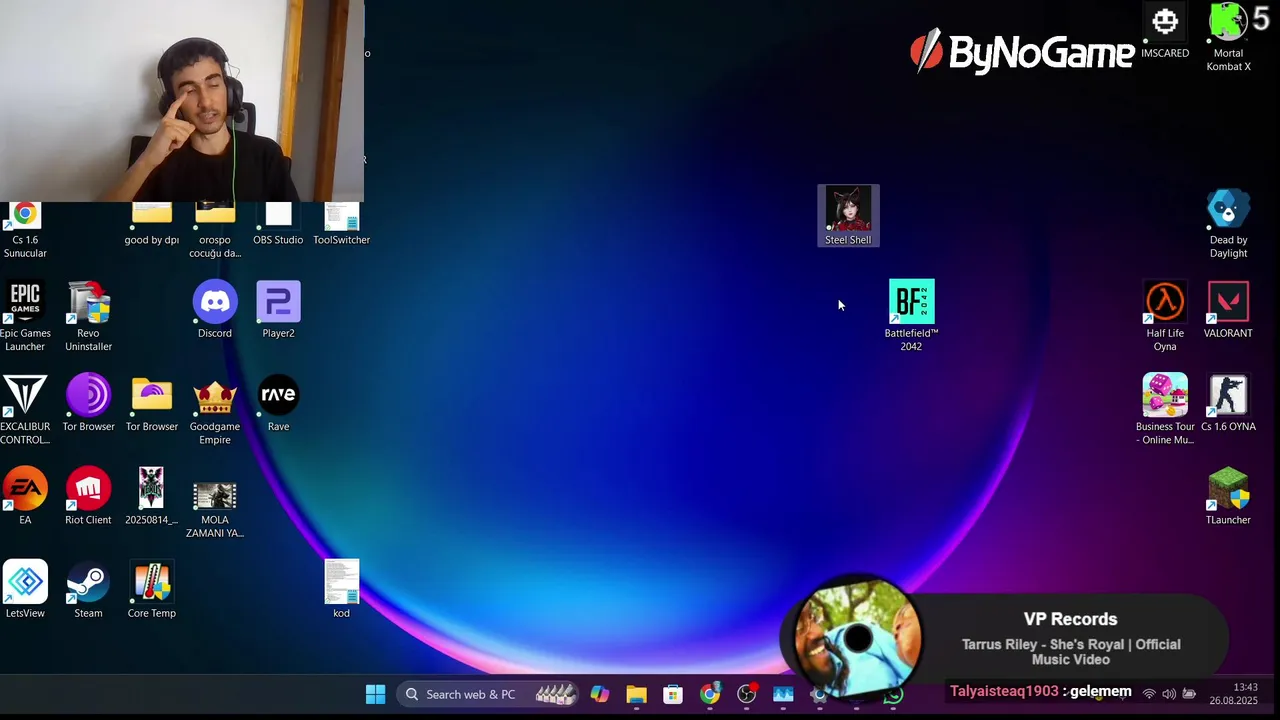1280x720 pixels.
Task: Open File Explorer in the taskbar
Action: (x=636, y=694)
